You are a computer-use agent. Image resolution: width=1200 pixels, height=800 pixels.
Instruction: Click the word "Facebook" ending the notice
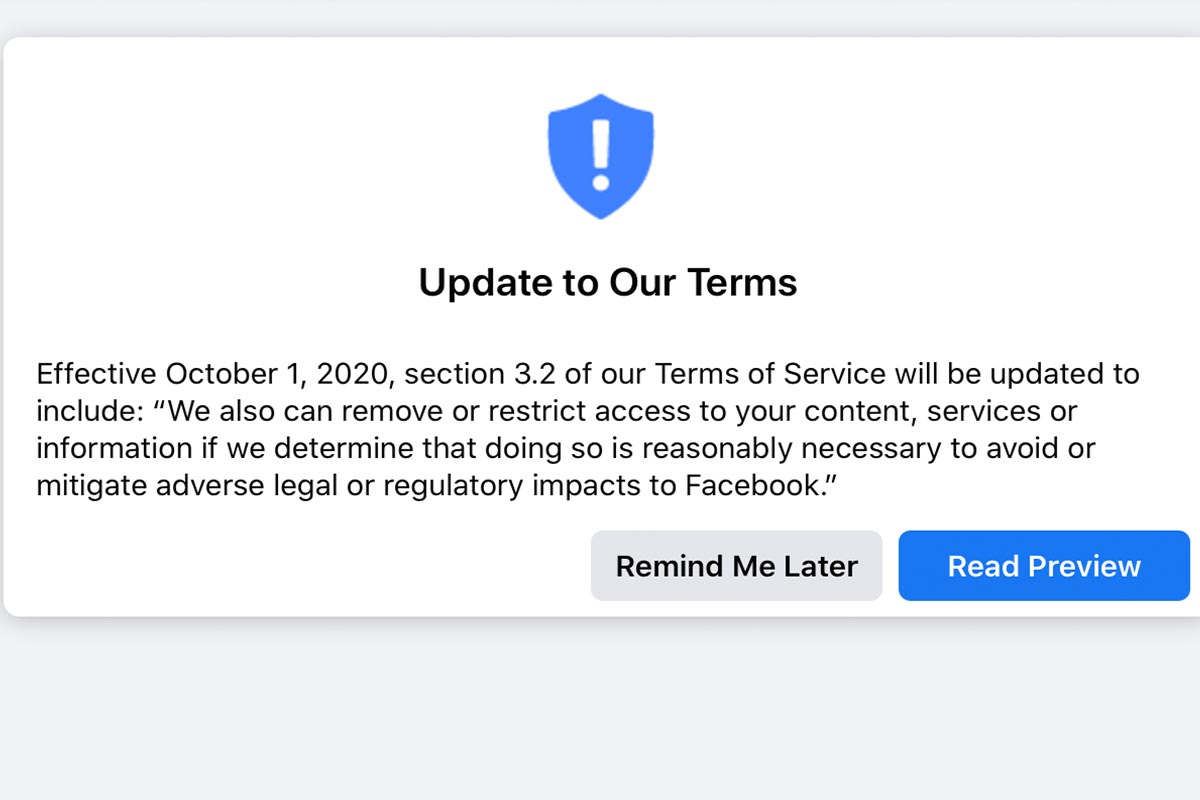(754, 485)
